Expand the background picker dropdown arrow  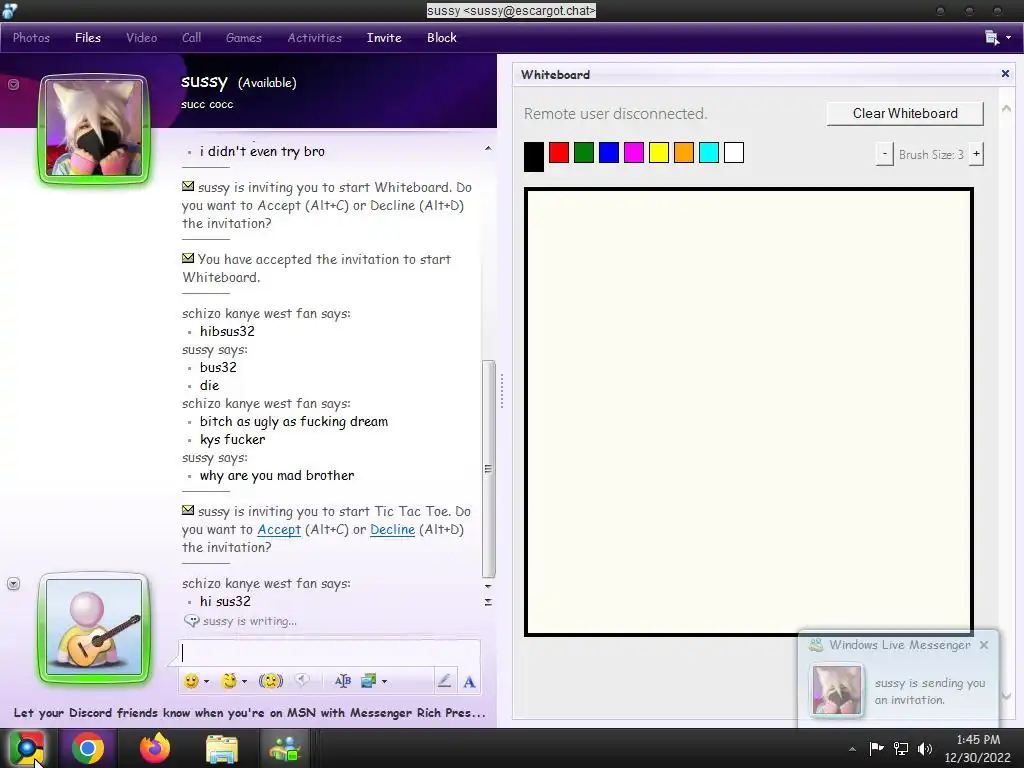click(384, 682)
